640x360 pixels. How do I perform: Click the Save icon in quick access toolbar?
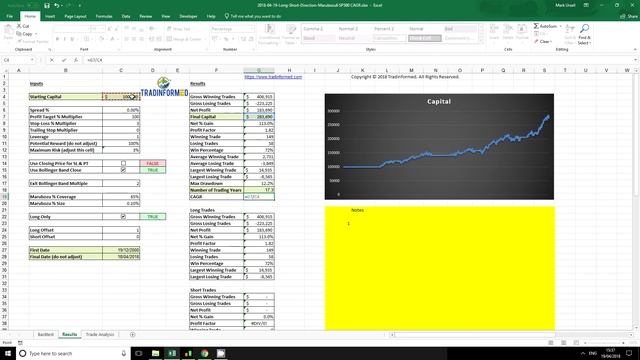[47, 5]
